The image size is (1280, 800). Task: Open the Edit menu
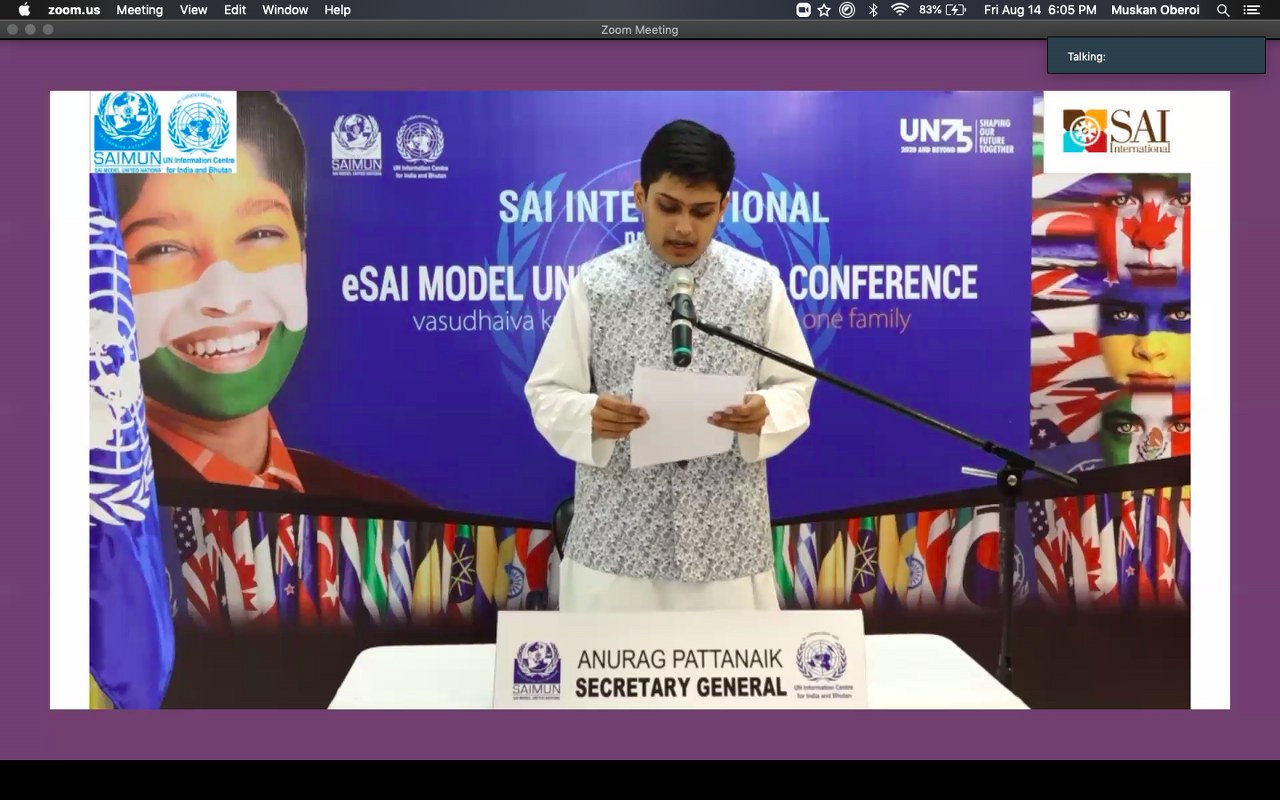tap(235, 10)
